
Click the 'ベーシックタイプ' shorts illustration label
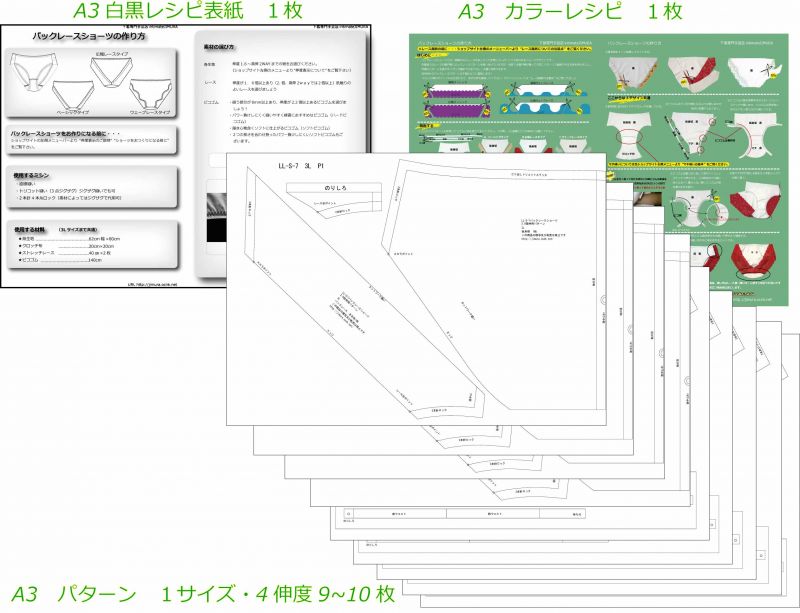click(x=72, y=111)
